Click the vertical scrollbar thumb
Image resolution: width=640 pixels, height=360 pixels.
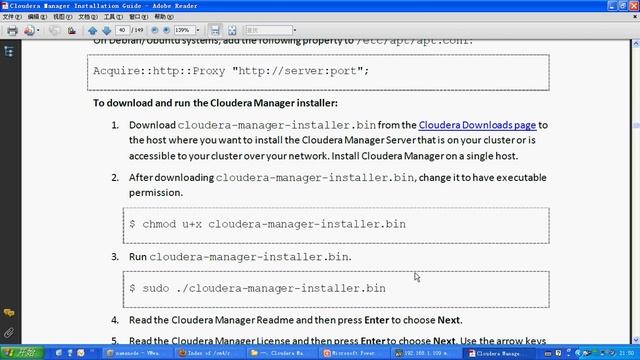[636, 125]
